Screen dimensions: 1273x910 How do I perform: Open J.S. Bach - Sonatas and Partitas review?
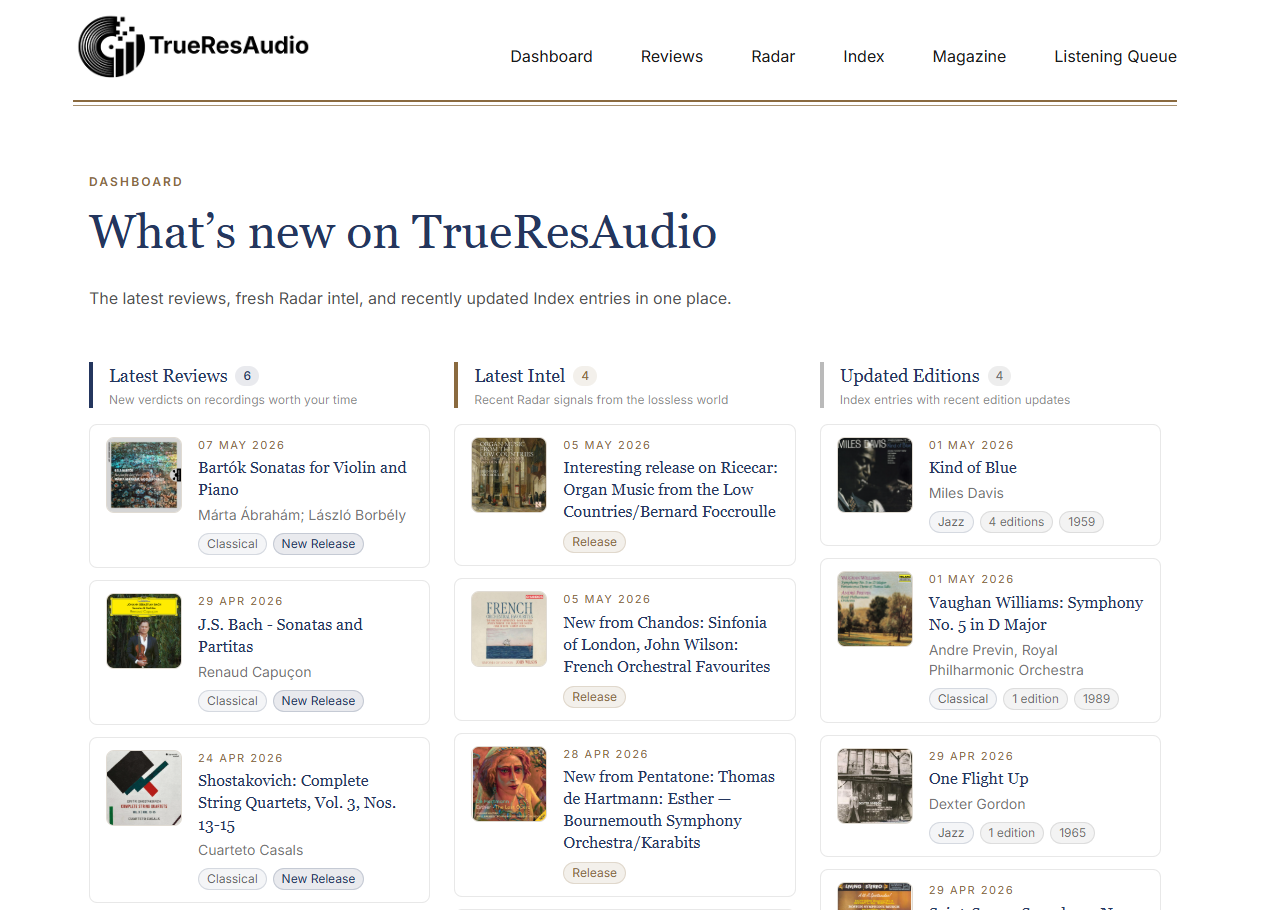click(x=280, y=635)
